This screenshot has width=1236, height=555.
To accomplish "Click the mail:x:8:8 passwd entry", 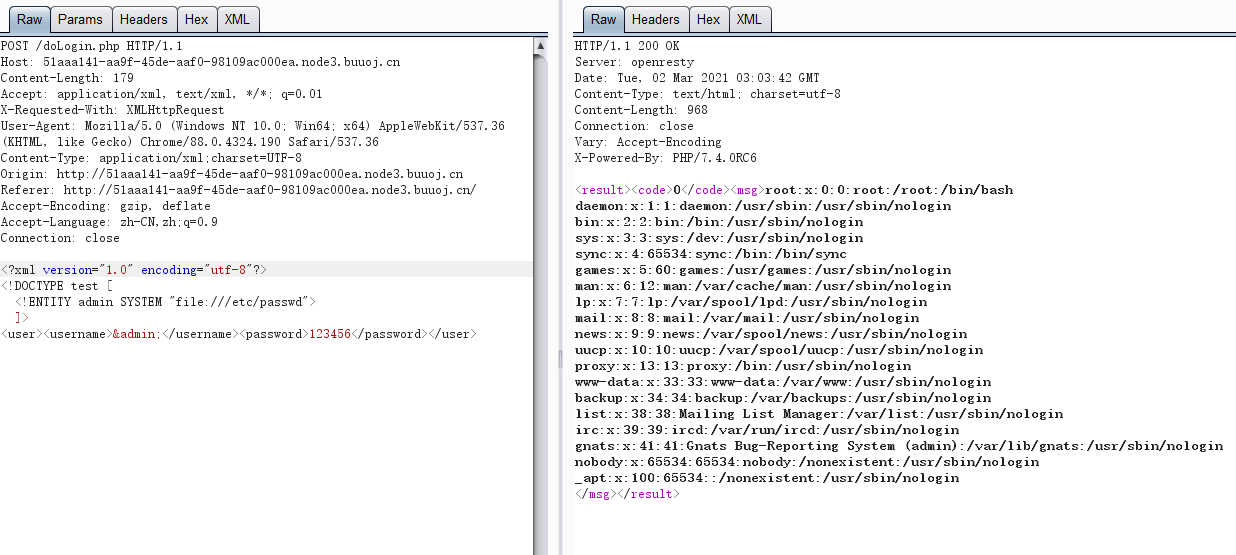I will coord(747,318).
